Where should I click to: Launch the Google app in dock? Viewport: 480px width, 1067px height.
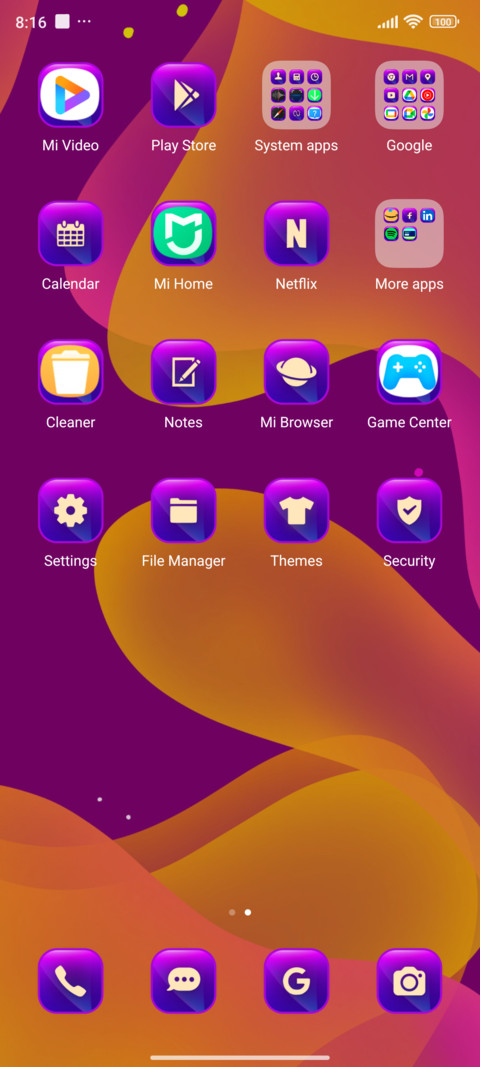click(296, 981)
